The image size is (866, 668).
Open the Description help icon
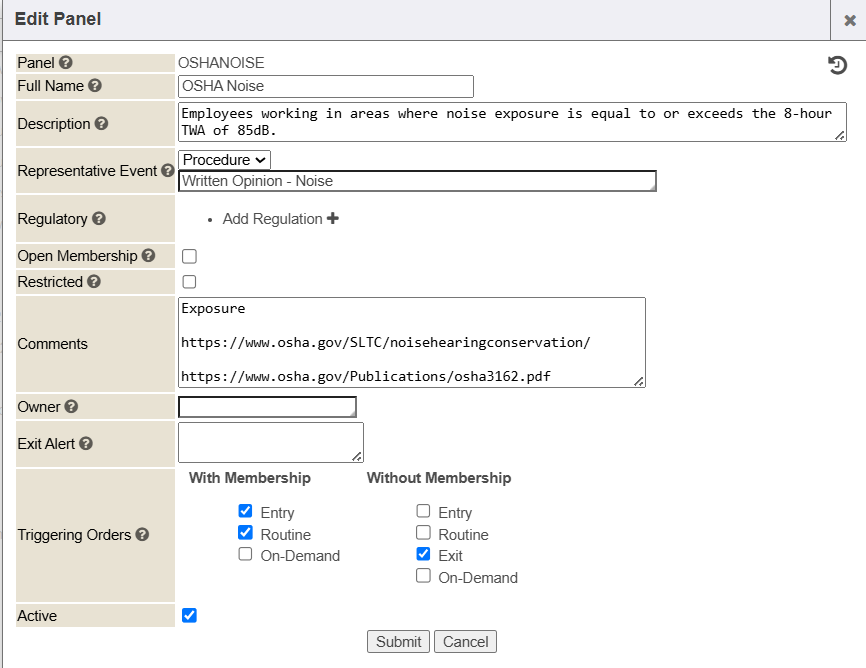101,124
